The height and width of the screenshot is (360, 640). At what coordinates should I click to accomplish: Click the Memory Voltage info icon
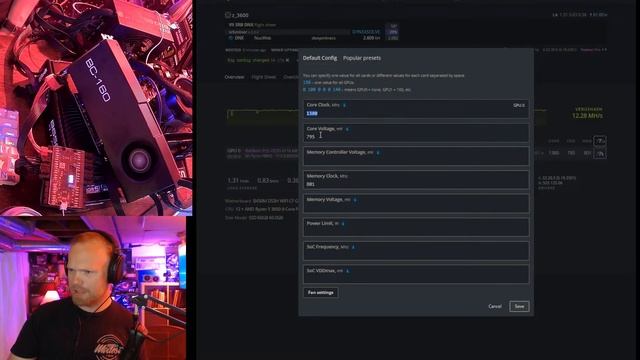tap(355, 200)
